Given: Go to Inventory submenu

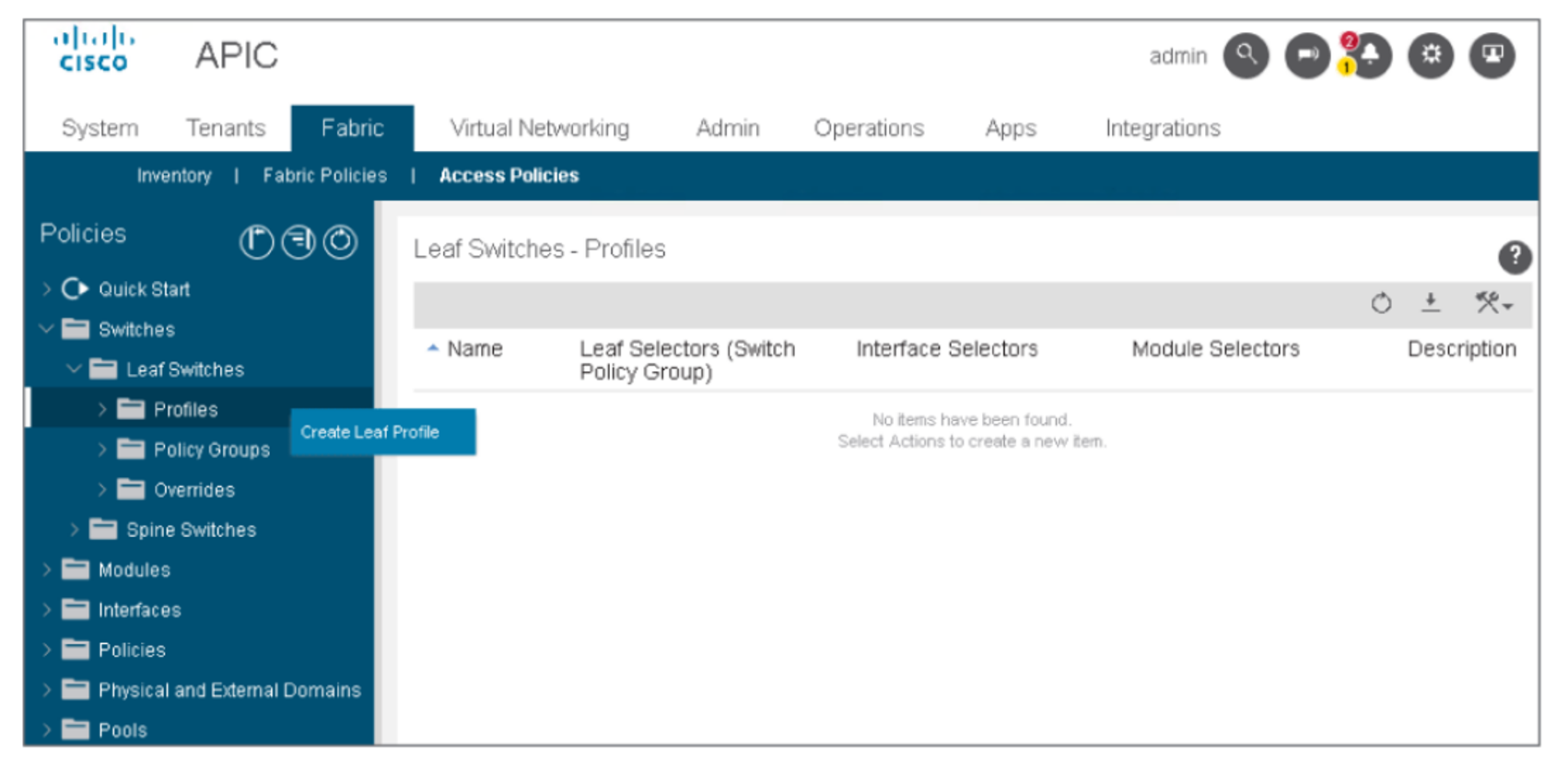Looking at the screenshot, I should click(174, 175).
